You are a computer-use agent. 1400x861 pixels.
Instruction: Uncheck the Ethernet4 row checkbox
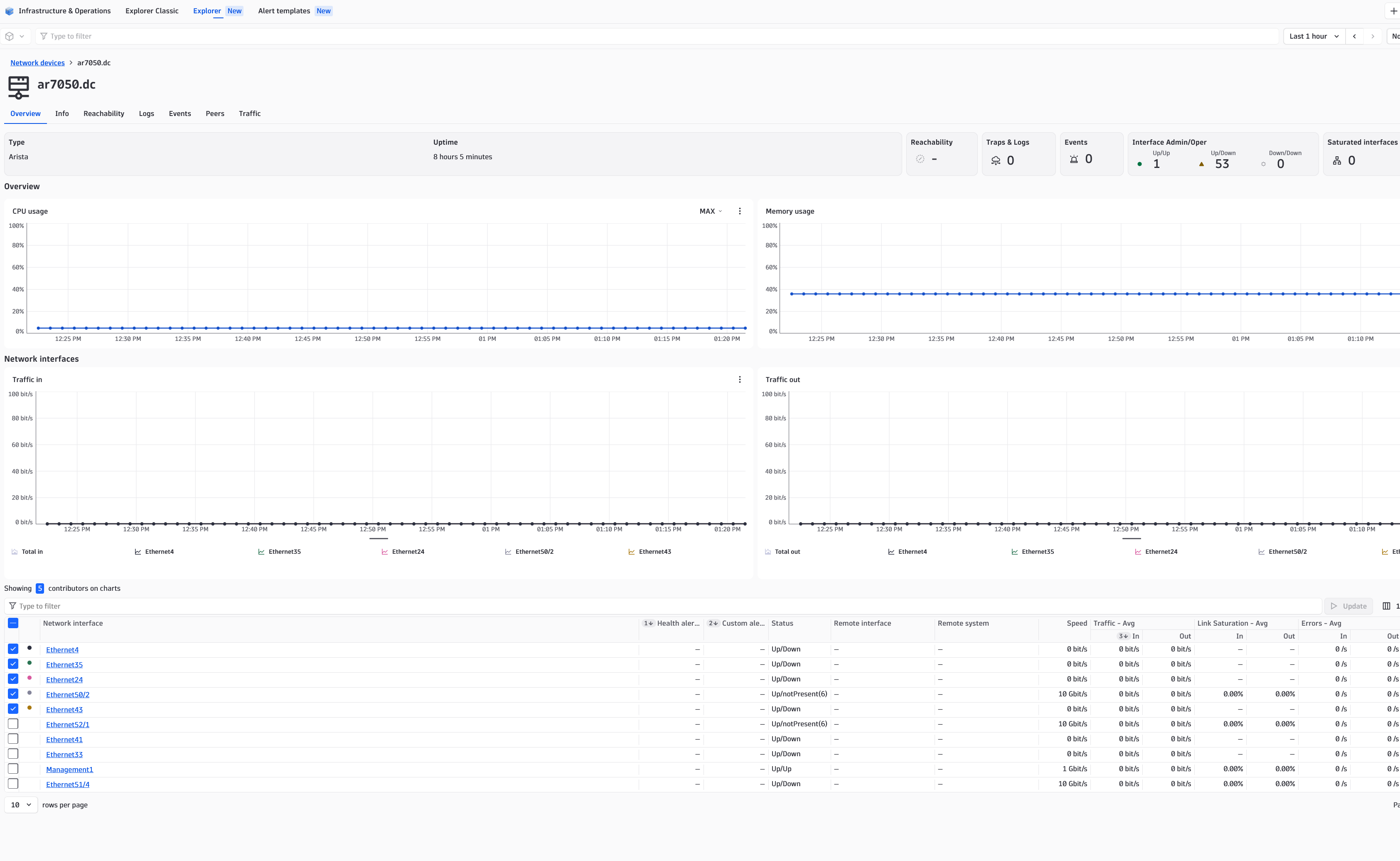pos(13,649)
